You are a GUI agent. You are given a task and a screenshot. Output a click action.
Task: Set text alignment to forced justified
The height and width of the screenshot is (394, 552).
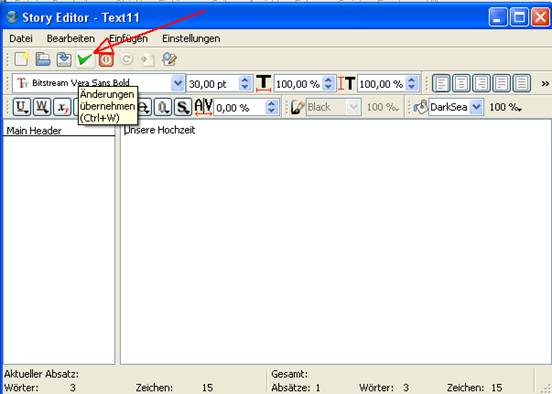(x=521, y=83)
